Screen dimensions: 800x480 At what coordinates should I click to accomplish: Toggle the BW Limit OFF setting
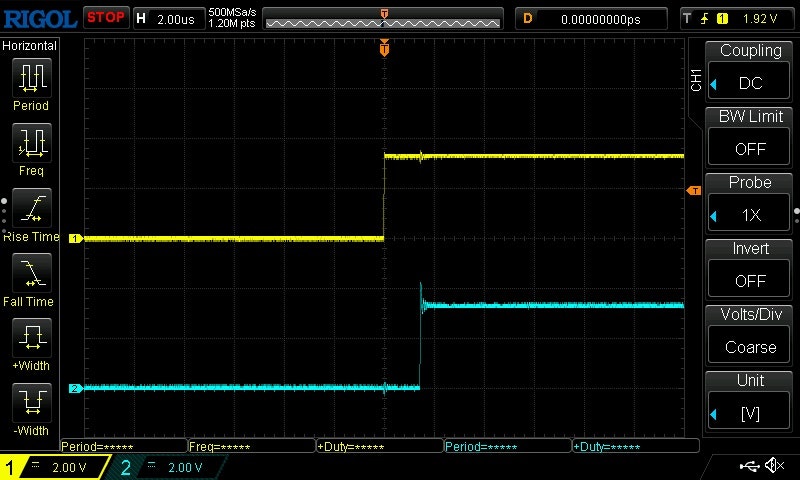click(x=749, y=148)
